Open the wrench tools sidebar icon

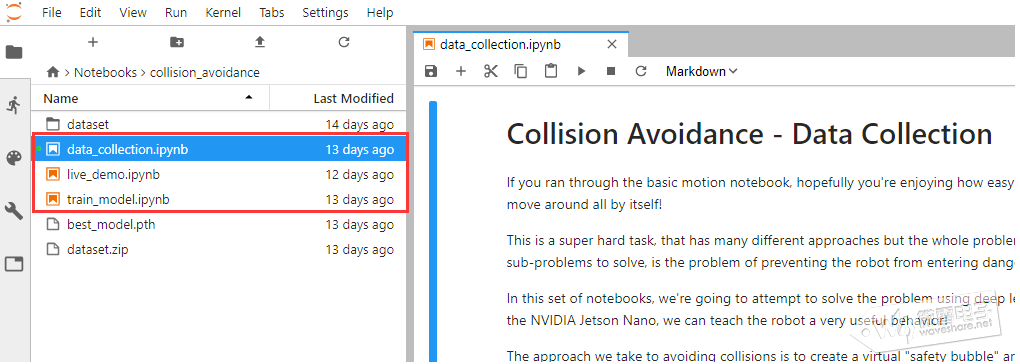[14, 211]
